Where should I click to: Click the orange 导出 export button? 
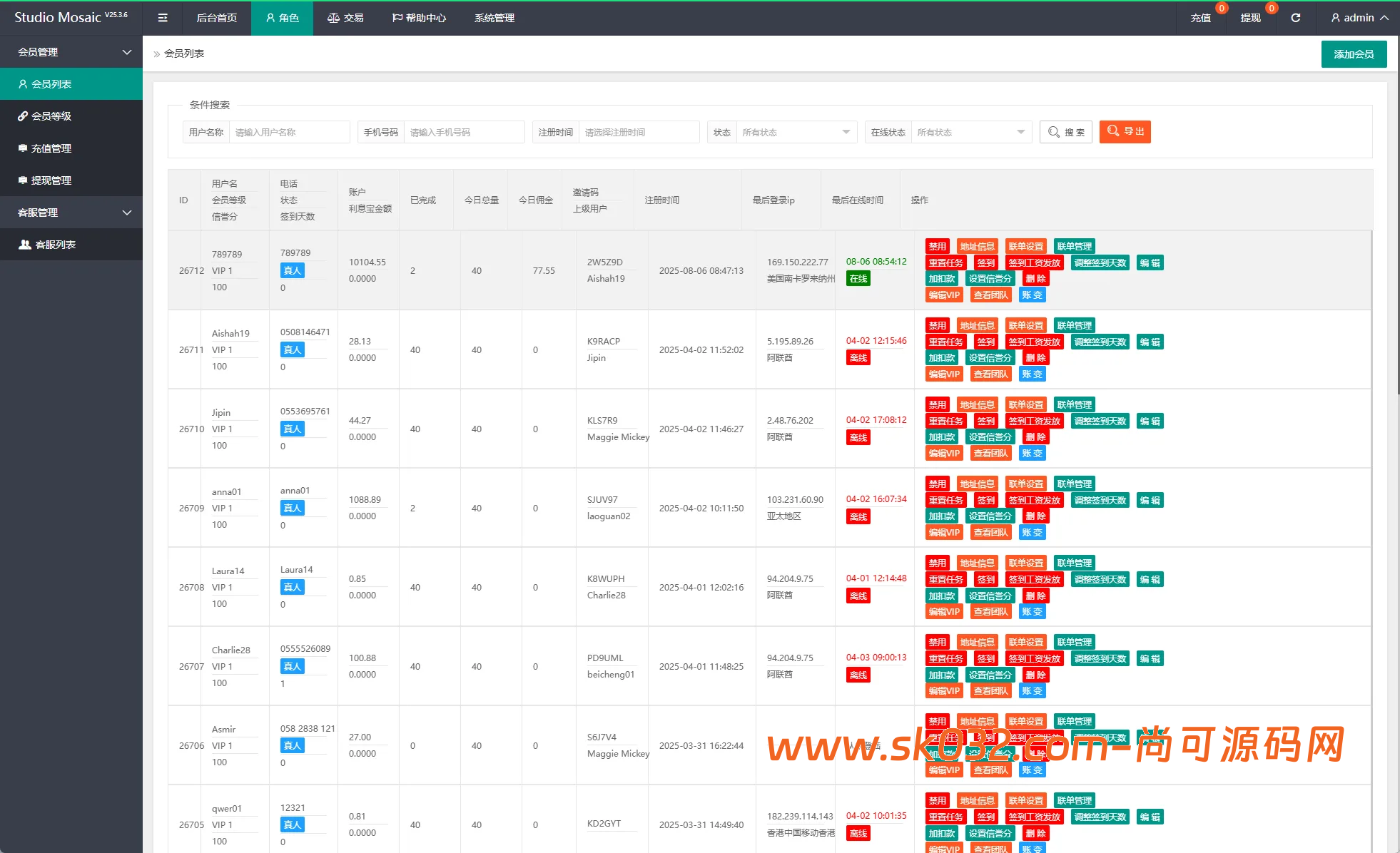pos(1125,132)
